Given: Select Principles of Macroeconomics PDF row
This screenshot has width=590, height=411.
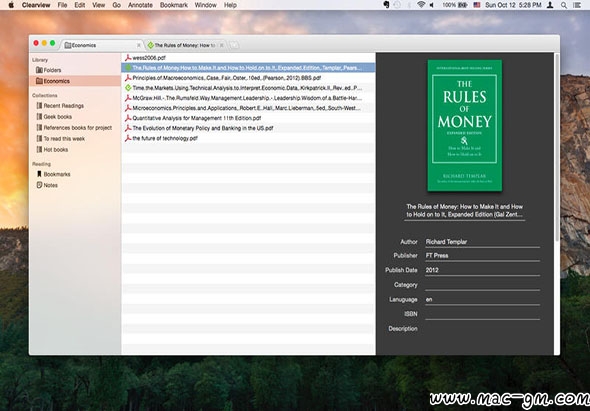Looking at the screenshot, I should 248,78.
